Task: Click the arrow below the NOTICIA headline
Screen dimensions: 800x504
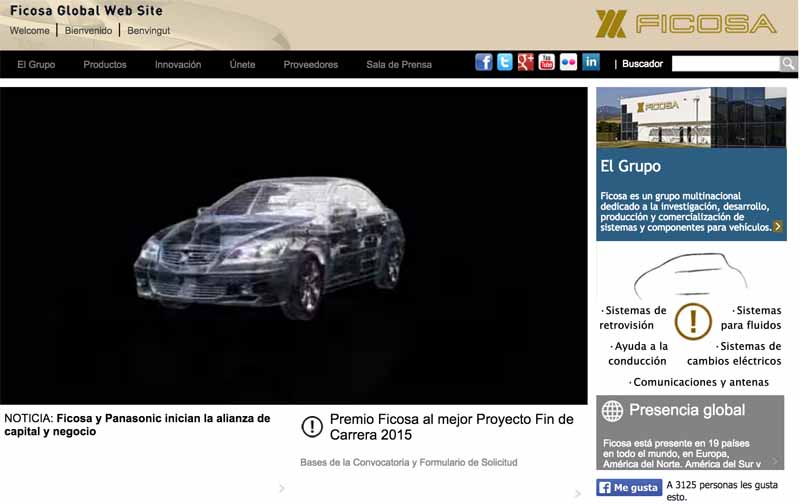Action: point(282,489)
